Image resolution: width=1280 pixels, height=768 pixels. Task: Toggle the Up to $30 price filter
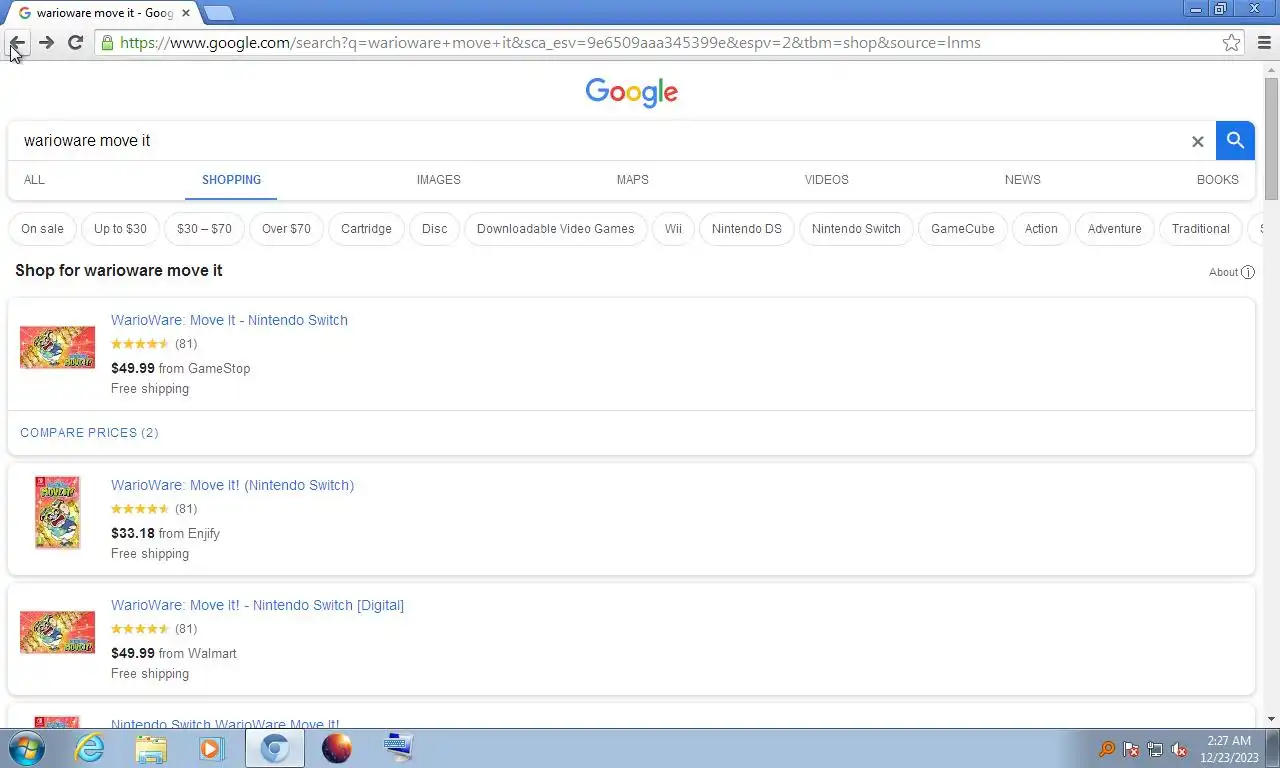click(120, 229)
